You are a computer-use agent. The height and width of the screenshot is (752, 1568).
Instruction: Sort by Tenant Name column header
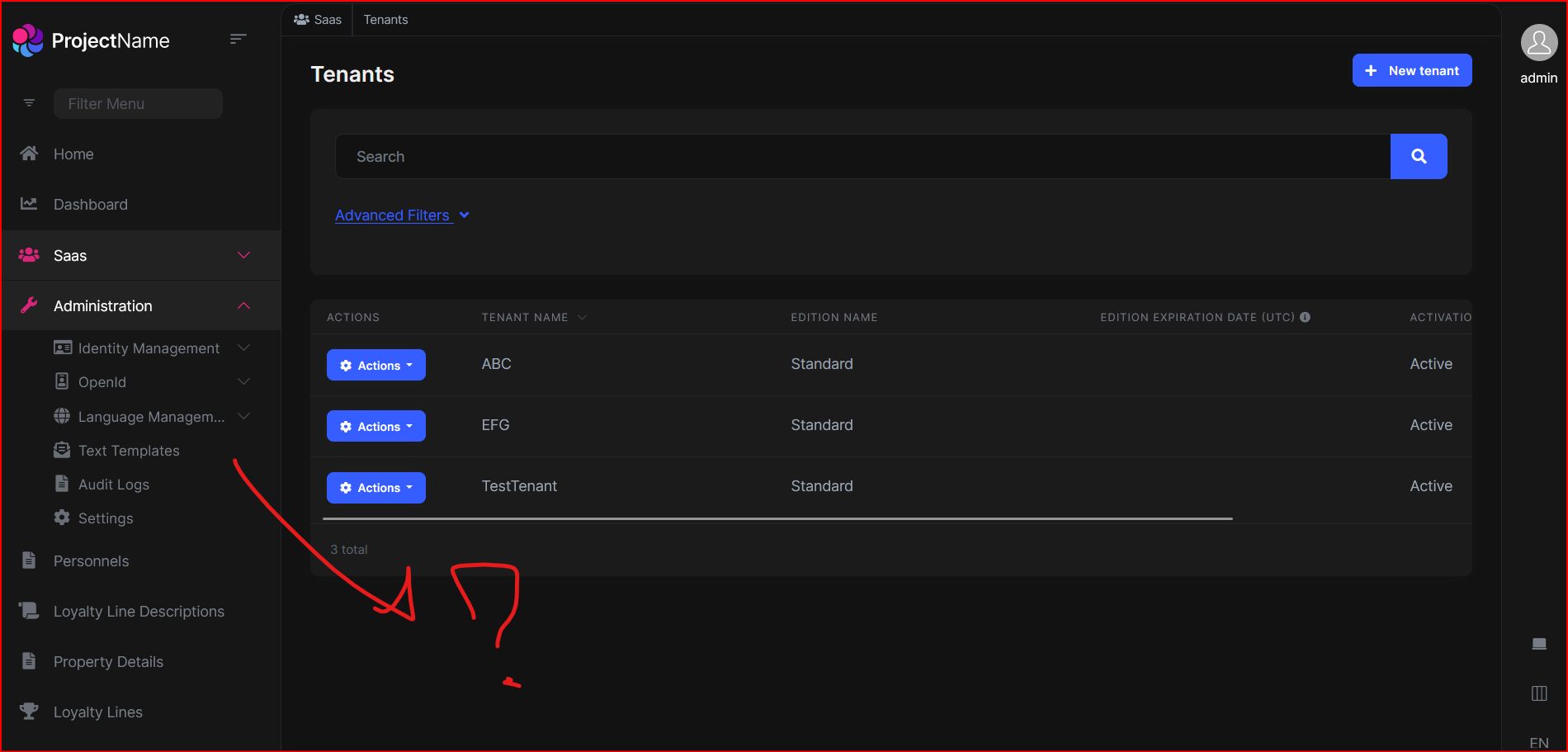point(525,317)
